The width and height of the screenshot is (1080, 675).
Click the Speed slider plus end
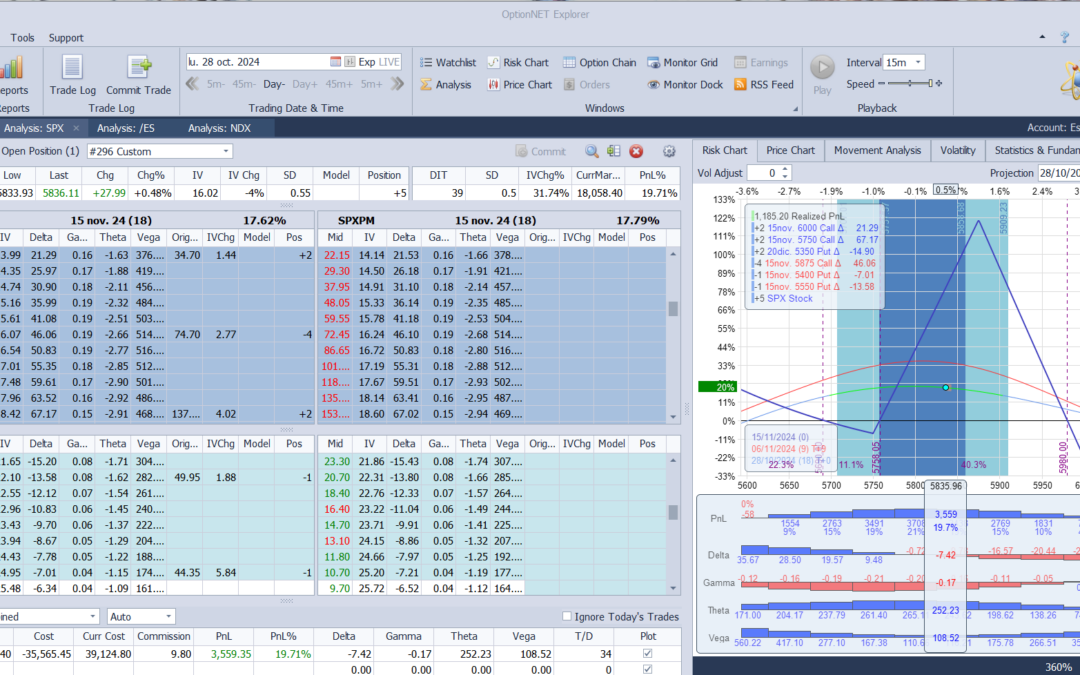[x=939, y=83]
